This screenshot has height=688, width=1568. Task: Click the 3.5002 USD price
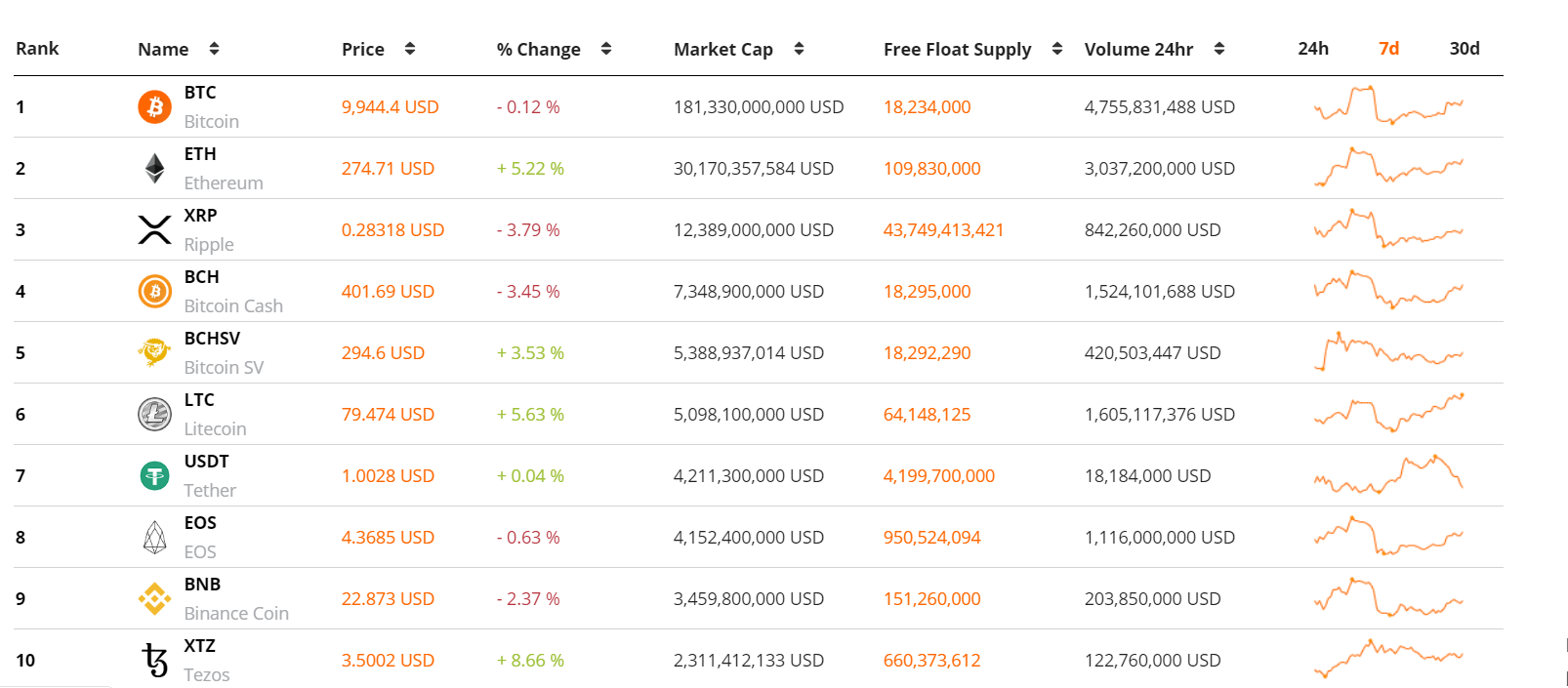pos(388,661)
